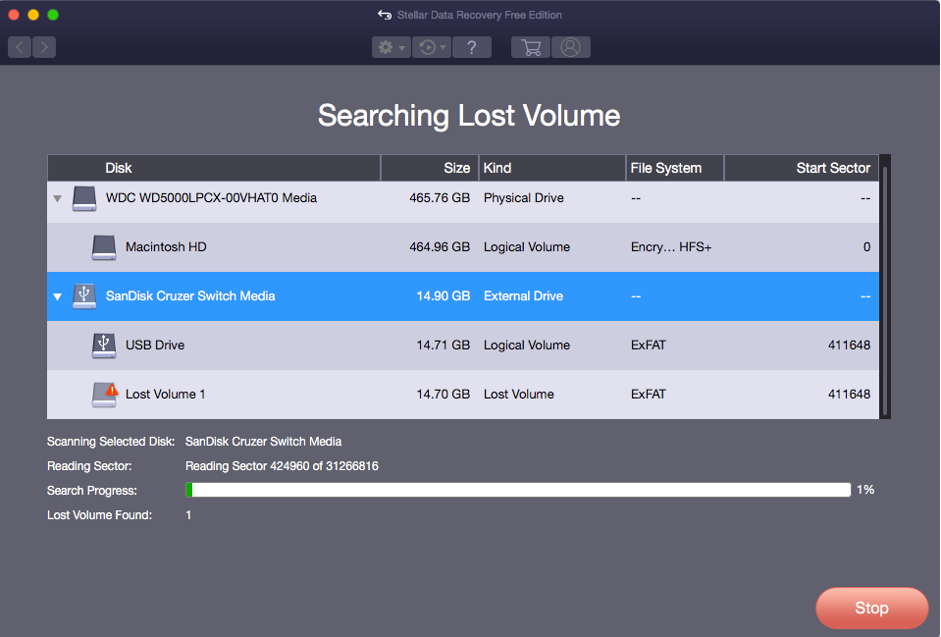Click the green zoom window button
The width and height of the screenshot is (941, 637).
click(x=53, y=14)
